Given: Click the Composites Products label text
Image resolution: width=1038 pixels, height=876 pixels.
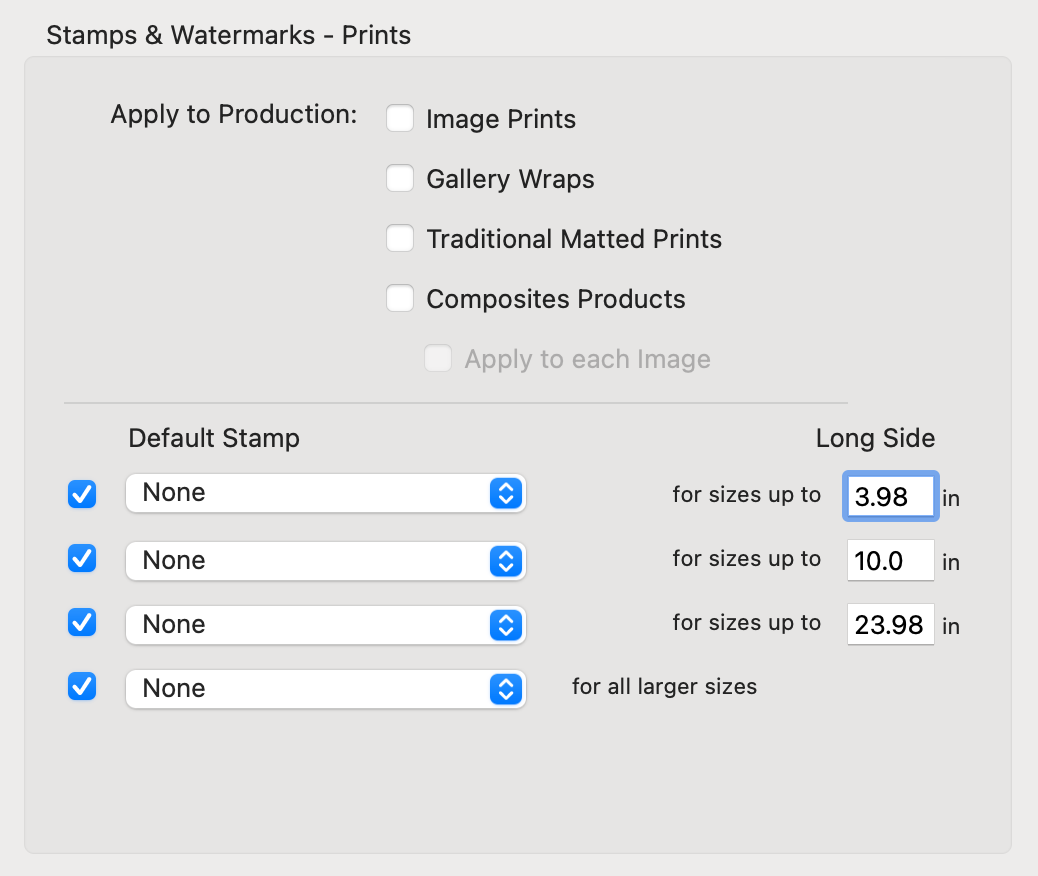Looking at the screenshot, I should (556, 300).
